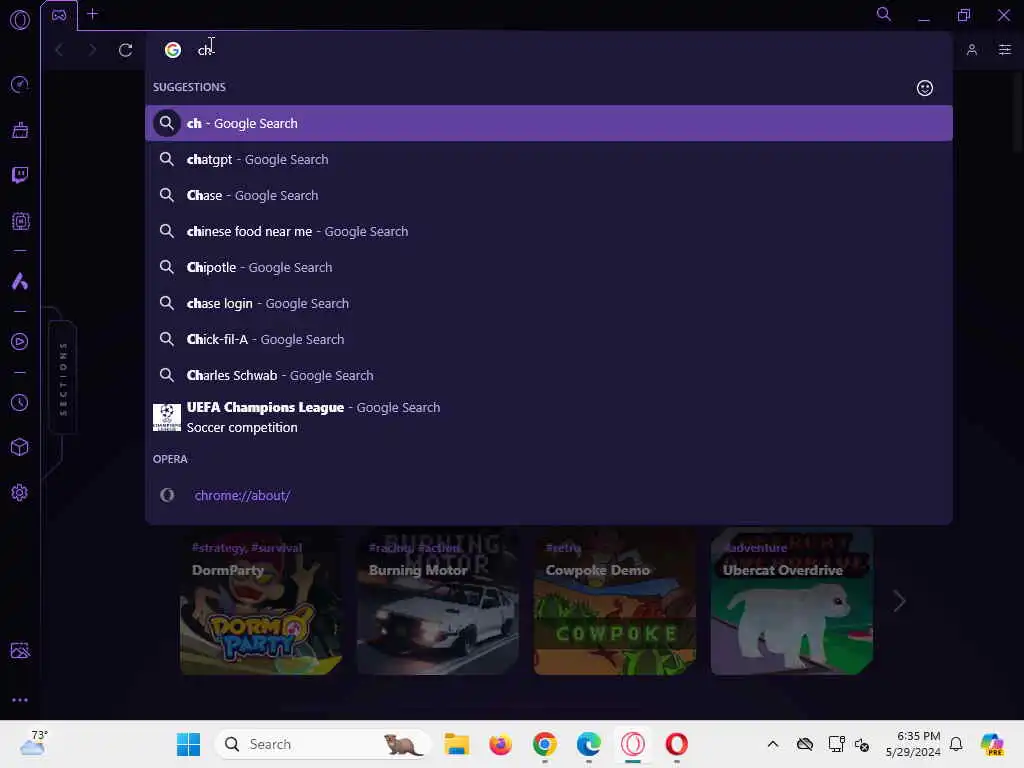Expand the vertical SECTIONS panel
Viewport: 1024px width, 768px height.
click(x=63, y=378)
